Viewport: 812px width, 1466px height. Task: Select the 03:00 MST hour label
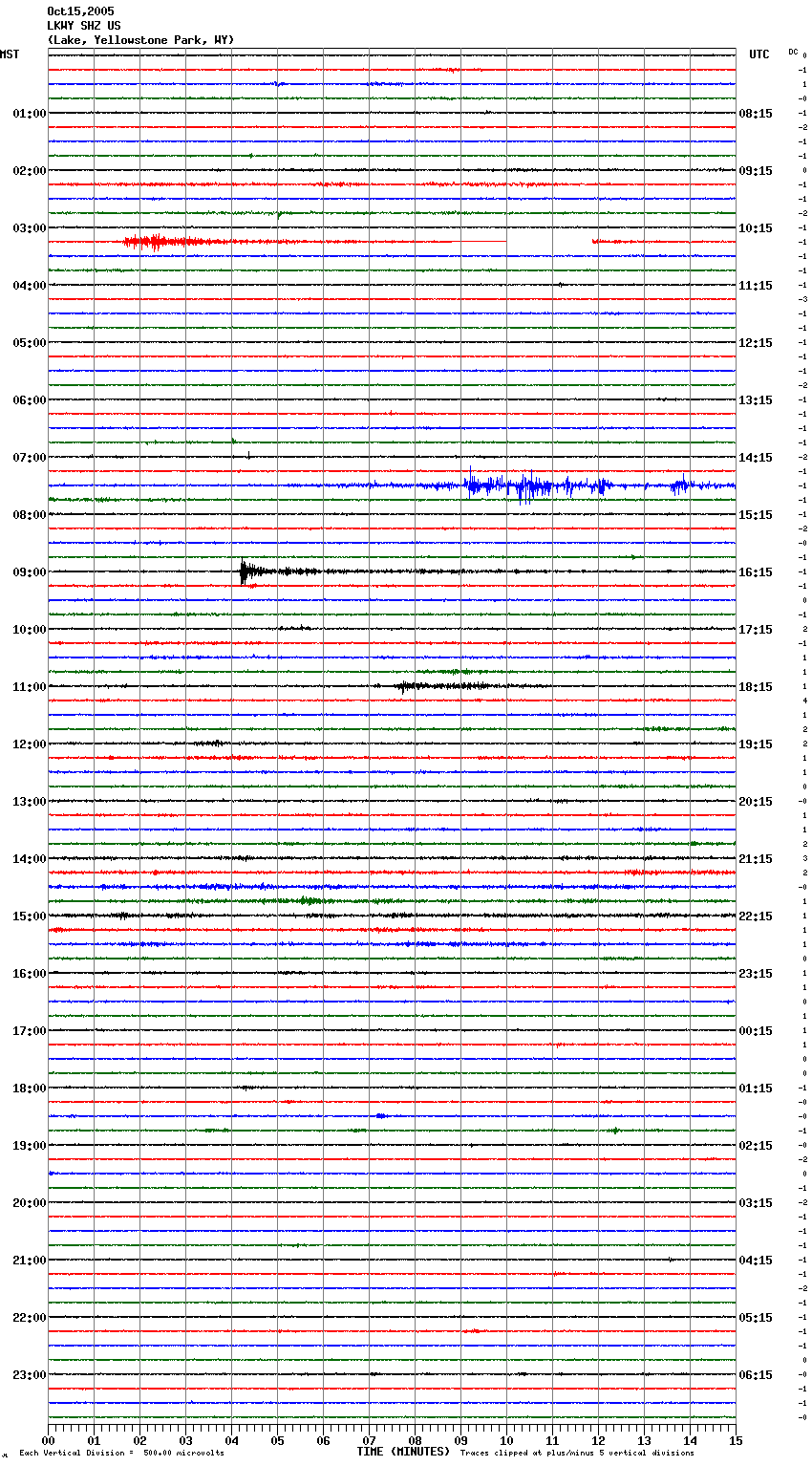(x=30, y=228)
